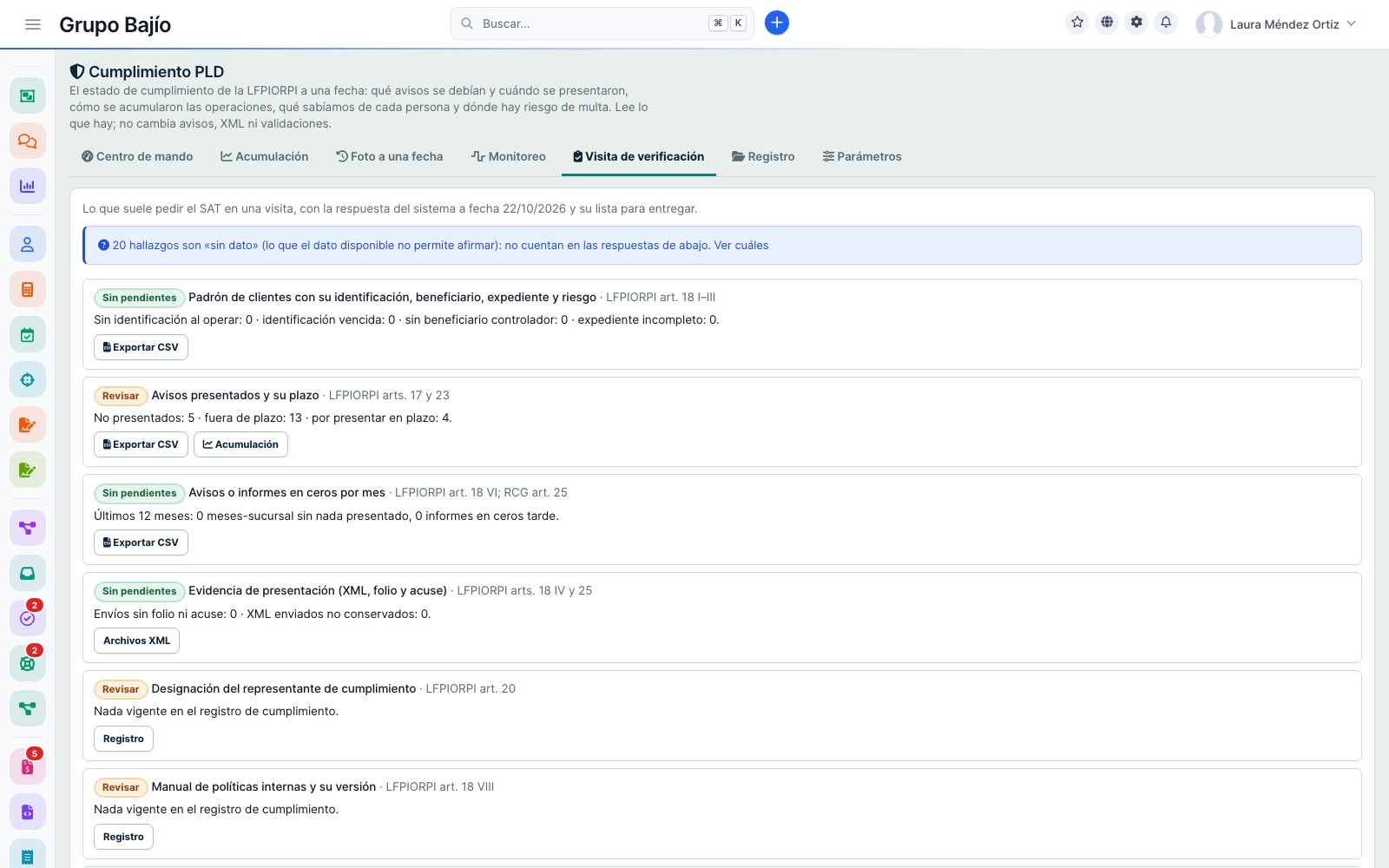Image resolution: width=1389 pixels, height=868 pixels.
Task: Click Acumulación button in Avisos presentados card
Action: tap(240, 444)
